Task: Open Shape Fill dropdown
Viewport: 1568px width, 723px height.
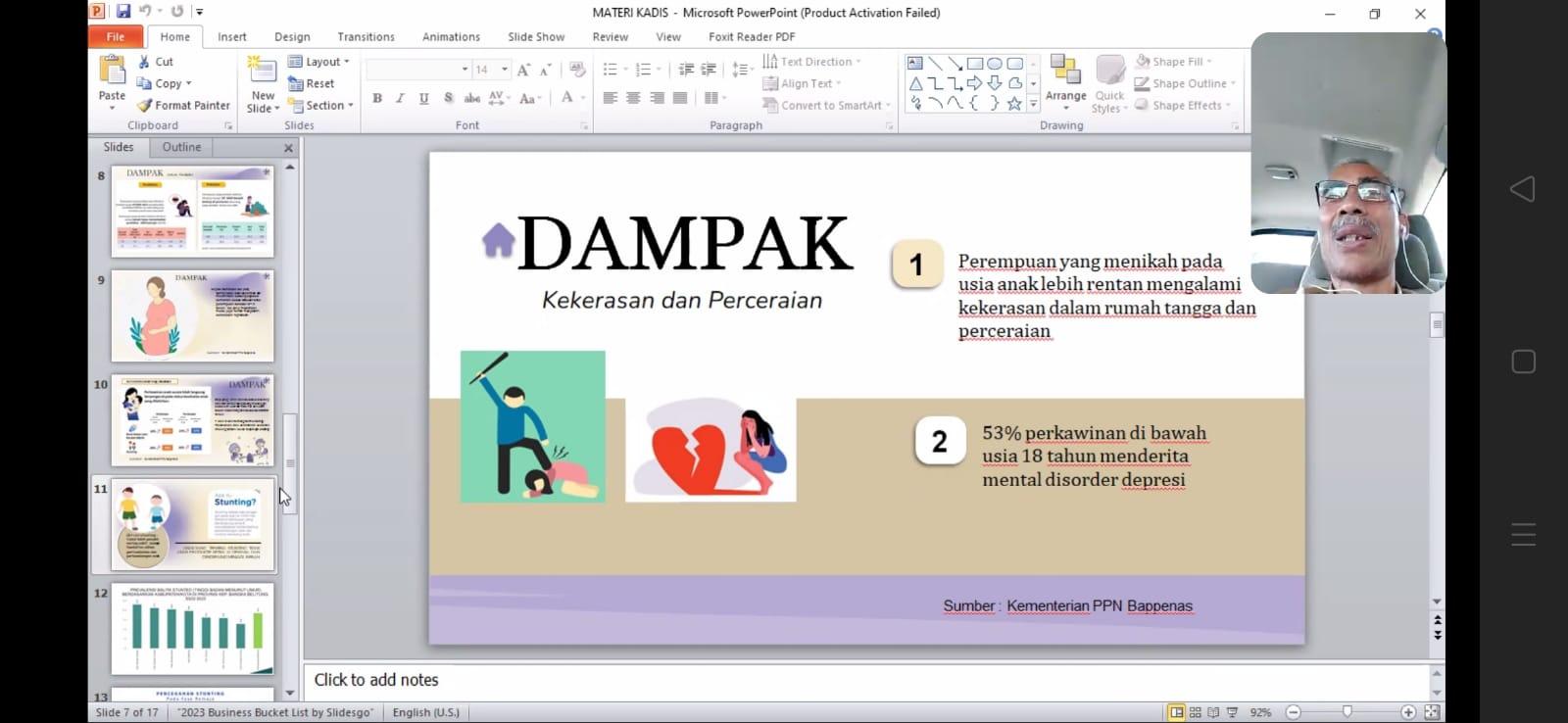Action: pyautogui.click(x=1174, y=61)
